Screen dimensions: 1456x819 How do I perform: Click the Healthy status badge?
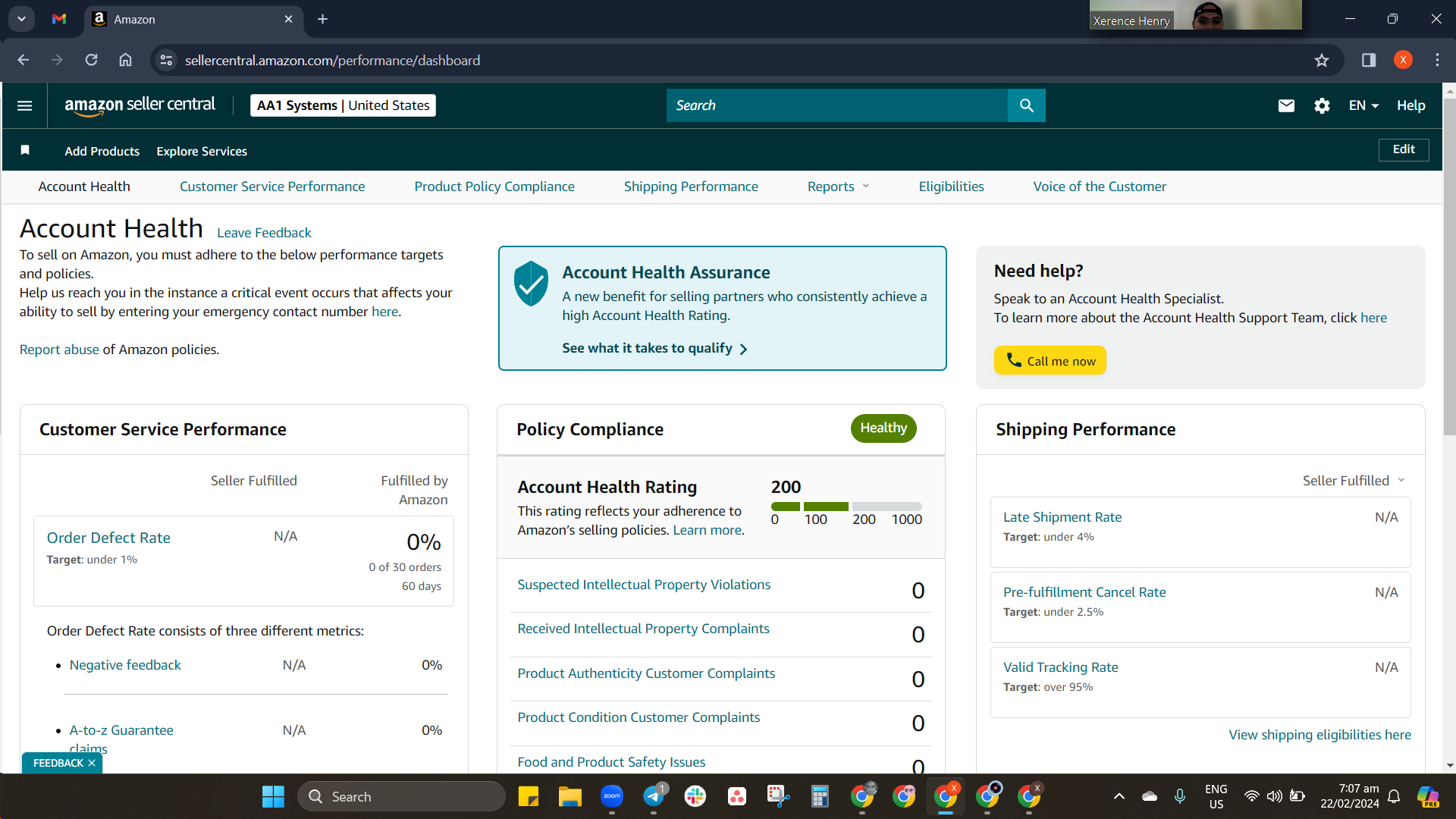883,428
